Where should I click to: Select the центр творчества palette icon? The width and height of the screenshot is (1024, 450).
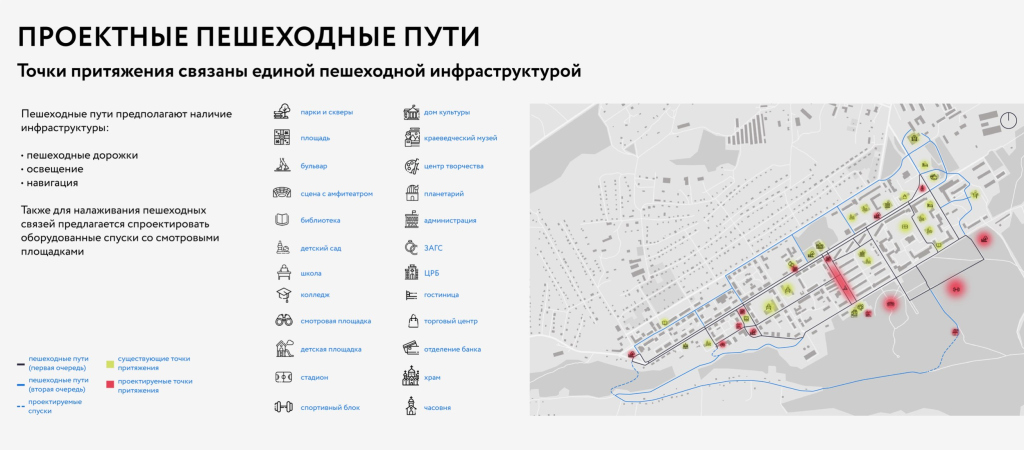(x=410, y=166)
